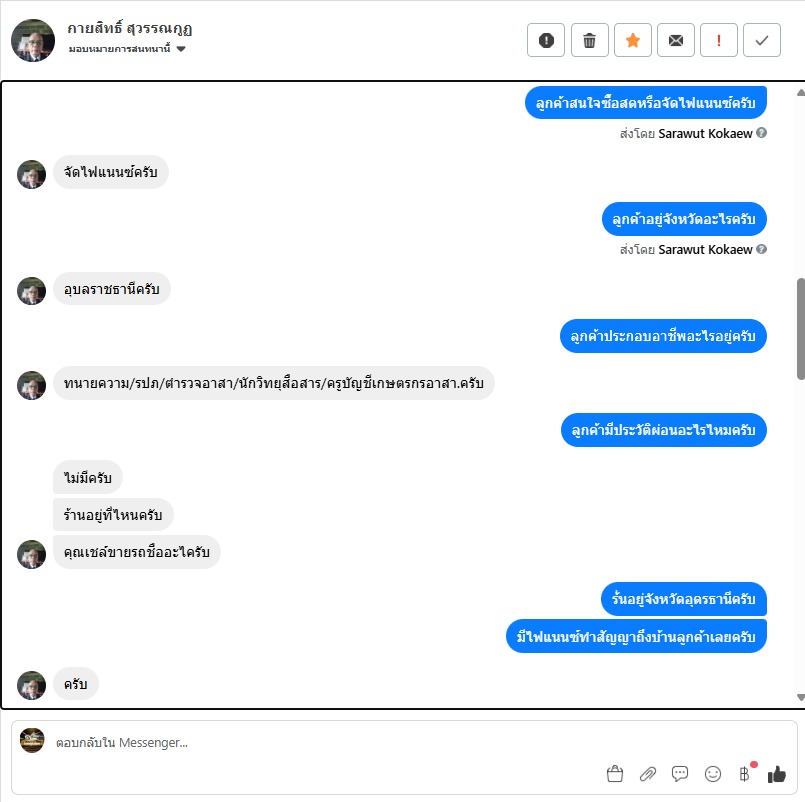
Task: Mark conversation as spam with exclamation octagon icon
Action: tap(546, 40)
